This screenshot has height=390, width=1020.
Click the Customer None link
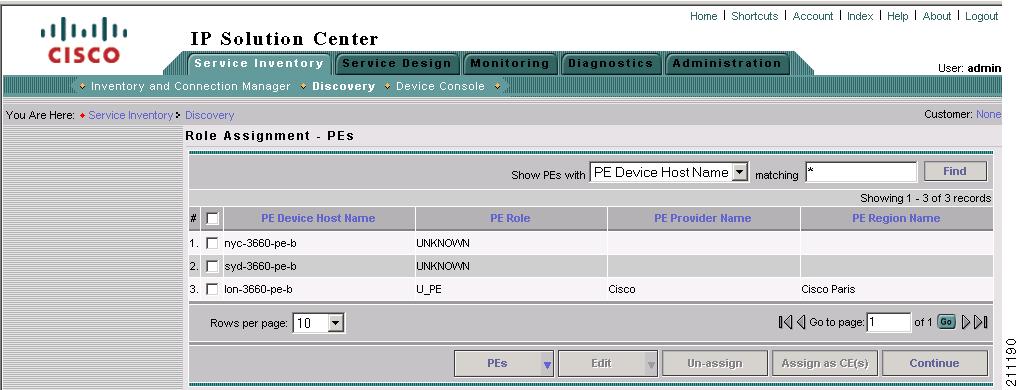tap(988, 114)
